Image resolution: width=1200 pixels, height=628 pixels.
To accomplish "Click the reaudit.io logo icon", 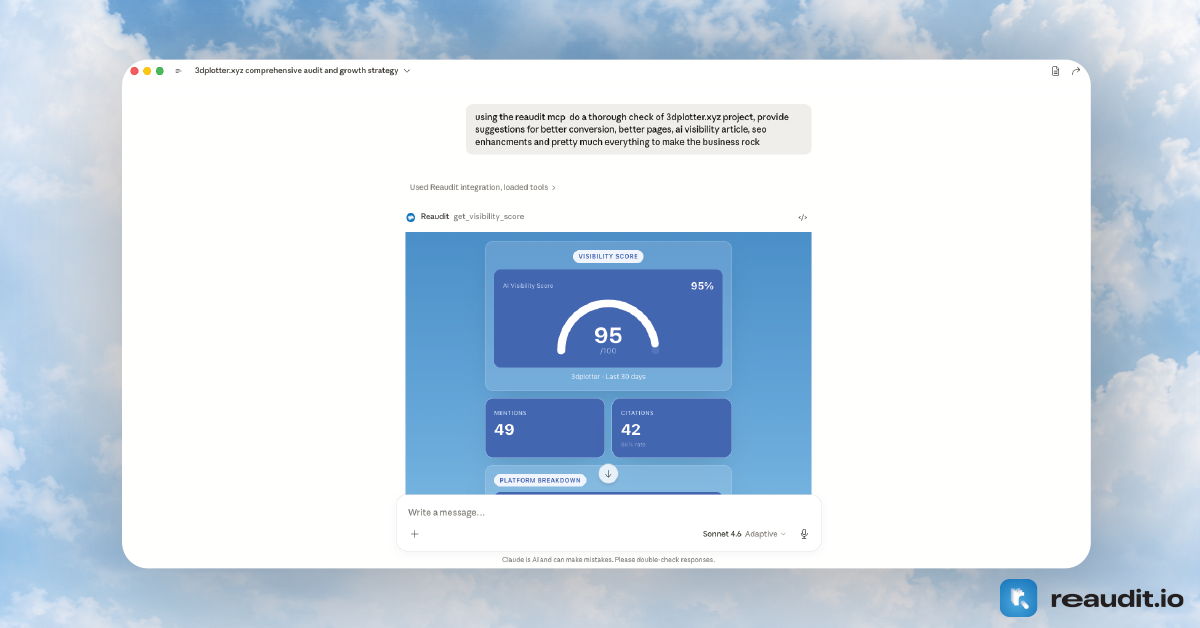I will (1019, 598).
